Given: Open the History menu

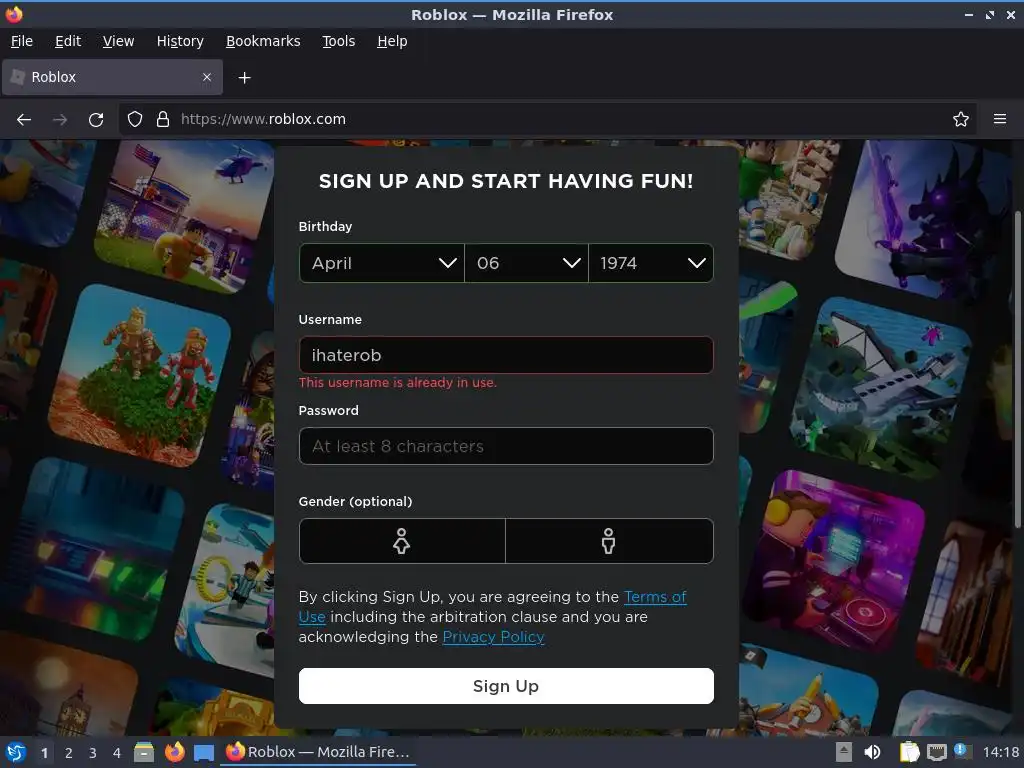Looking at the screenshot, I should tap(180, 41).
